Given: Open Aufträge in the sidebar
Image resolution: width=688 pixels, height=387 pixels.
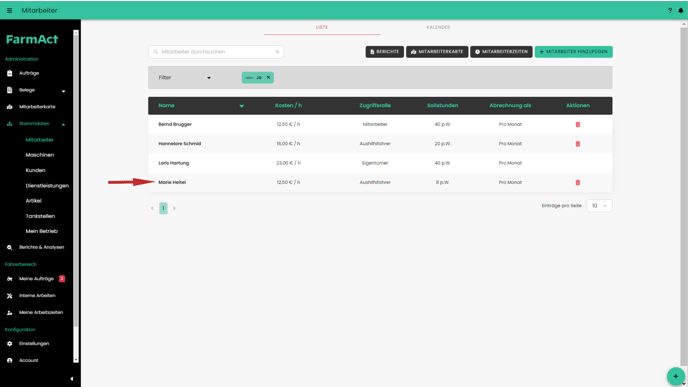Looking at the screenshot, I should click(29, 73).
